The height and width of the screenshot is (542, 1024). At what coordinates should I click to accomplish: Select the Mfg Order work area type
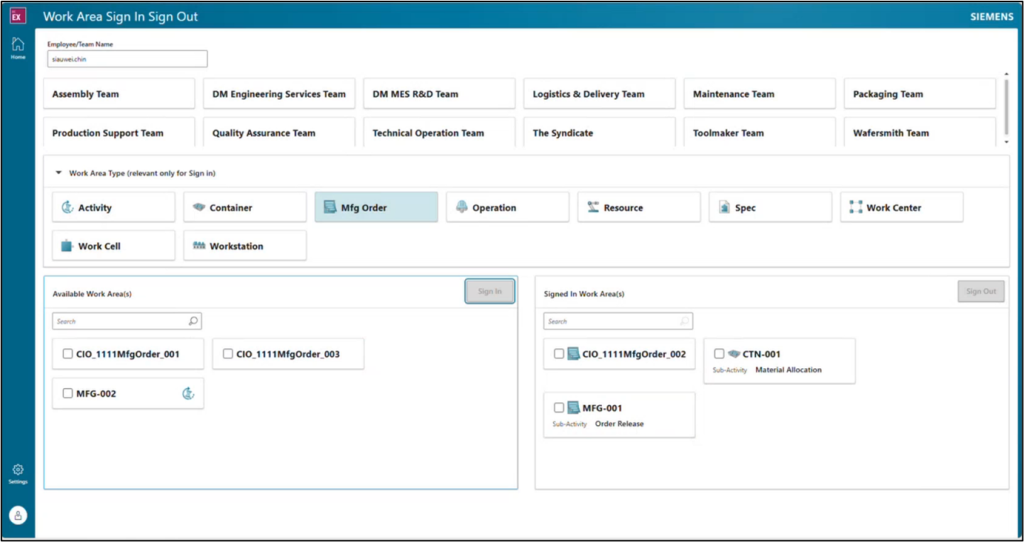tap(376, 207)
